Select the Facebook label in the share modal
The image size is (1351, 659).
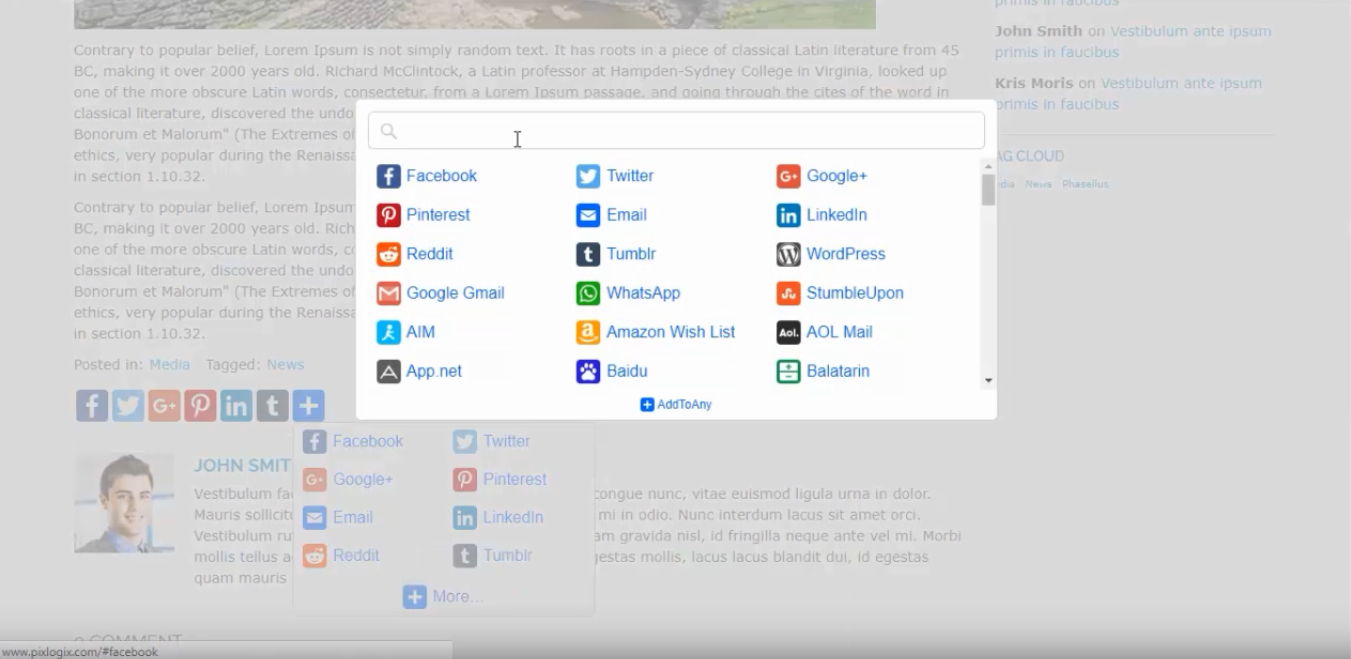tap(441, 176)
